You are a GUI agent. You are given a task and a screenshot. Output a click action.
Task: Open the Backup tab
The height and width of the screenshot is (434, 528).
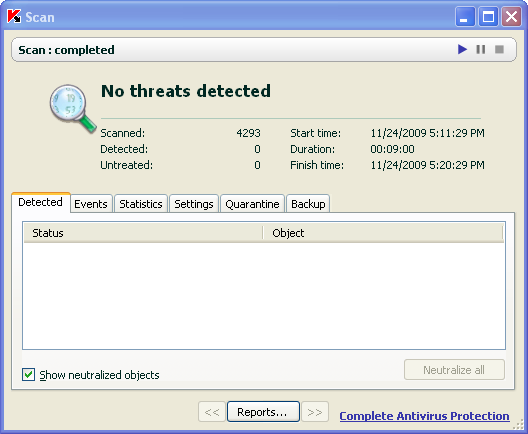308,204
